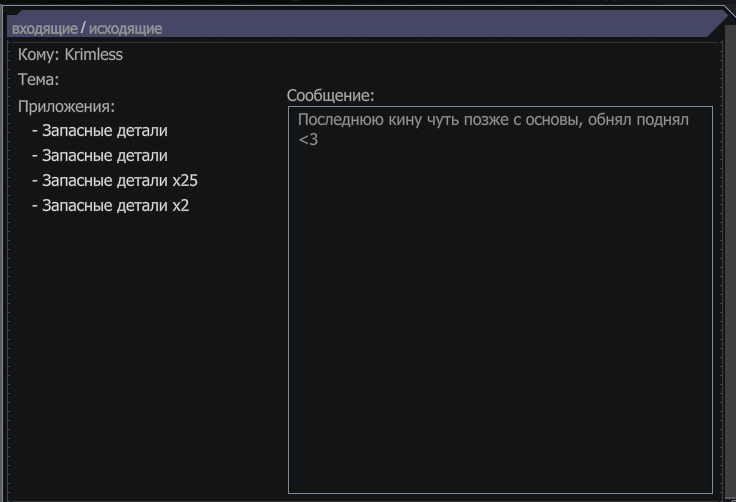Click the Приложения: section heading
Viewport: 736px width, 502px height.
66,107
